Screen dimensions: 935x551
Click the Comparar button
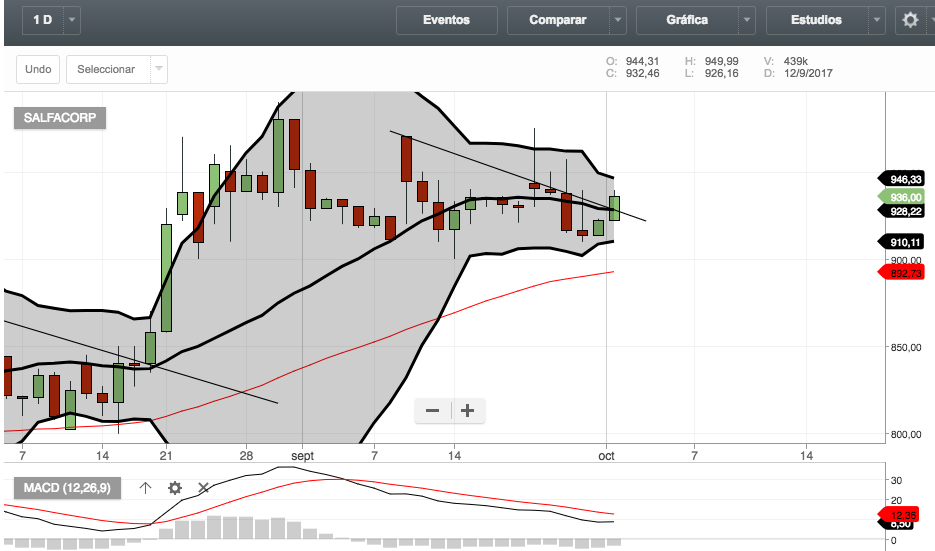[558, 20]
